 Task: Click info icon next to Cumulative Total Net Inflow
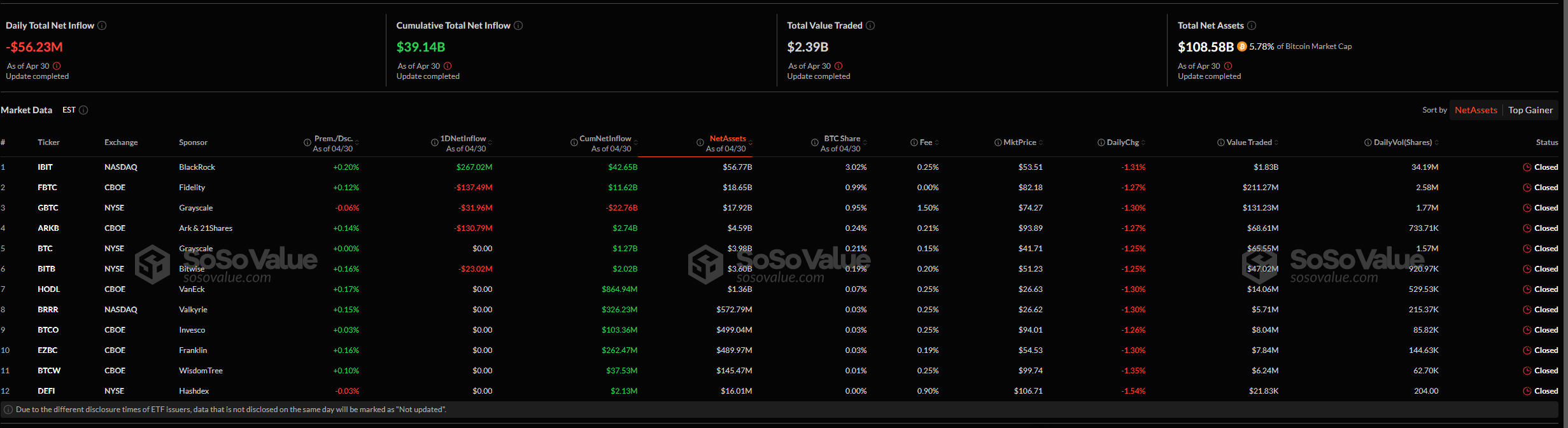click(518, 25)
